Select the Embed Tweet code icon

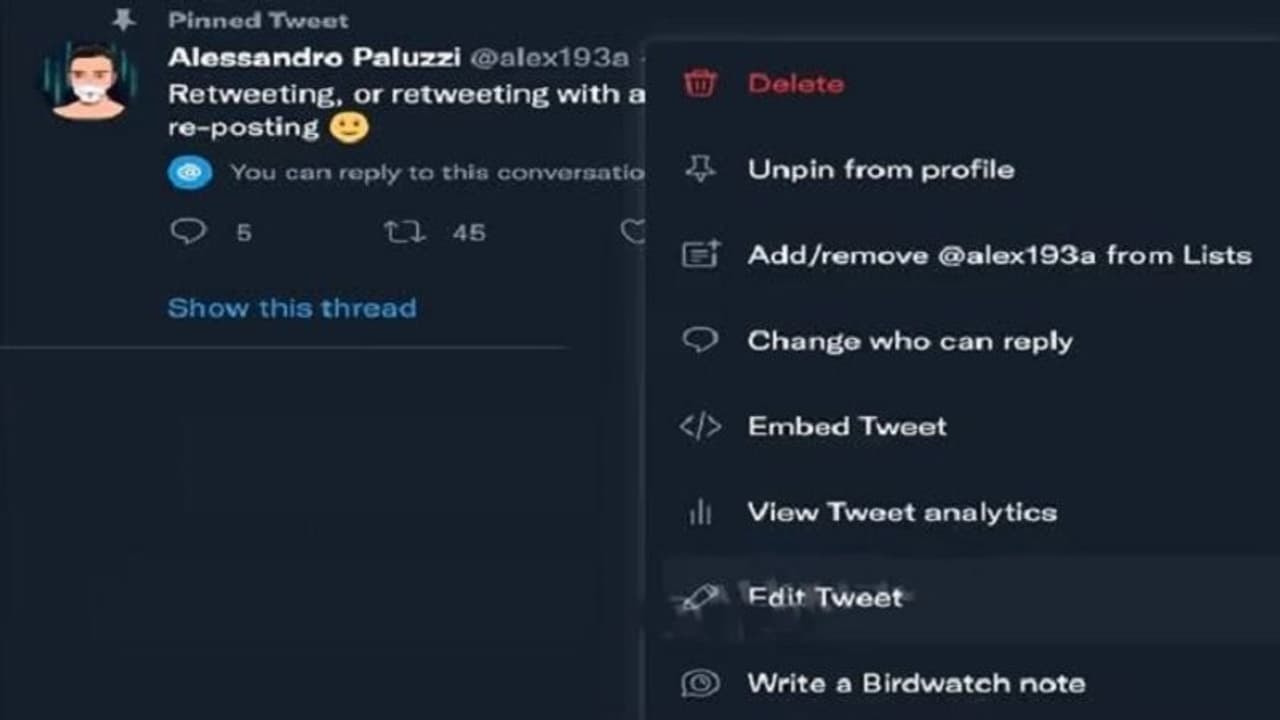tap(702, 426)
